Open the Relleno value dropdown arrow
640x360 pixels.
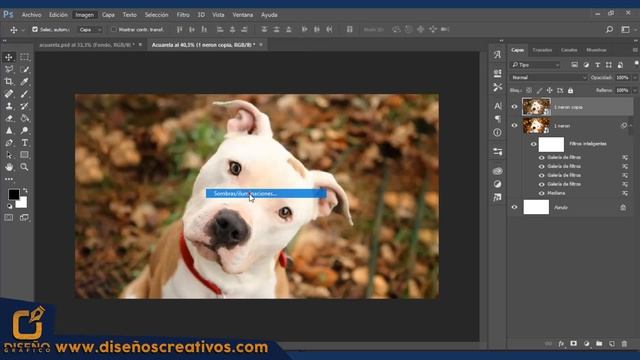point(635,90)
